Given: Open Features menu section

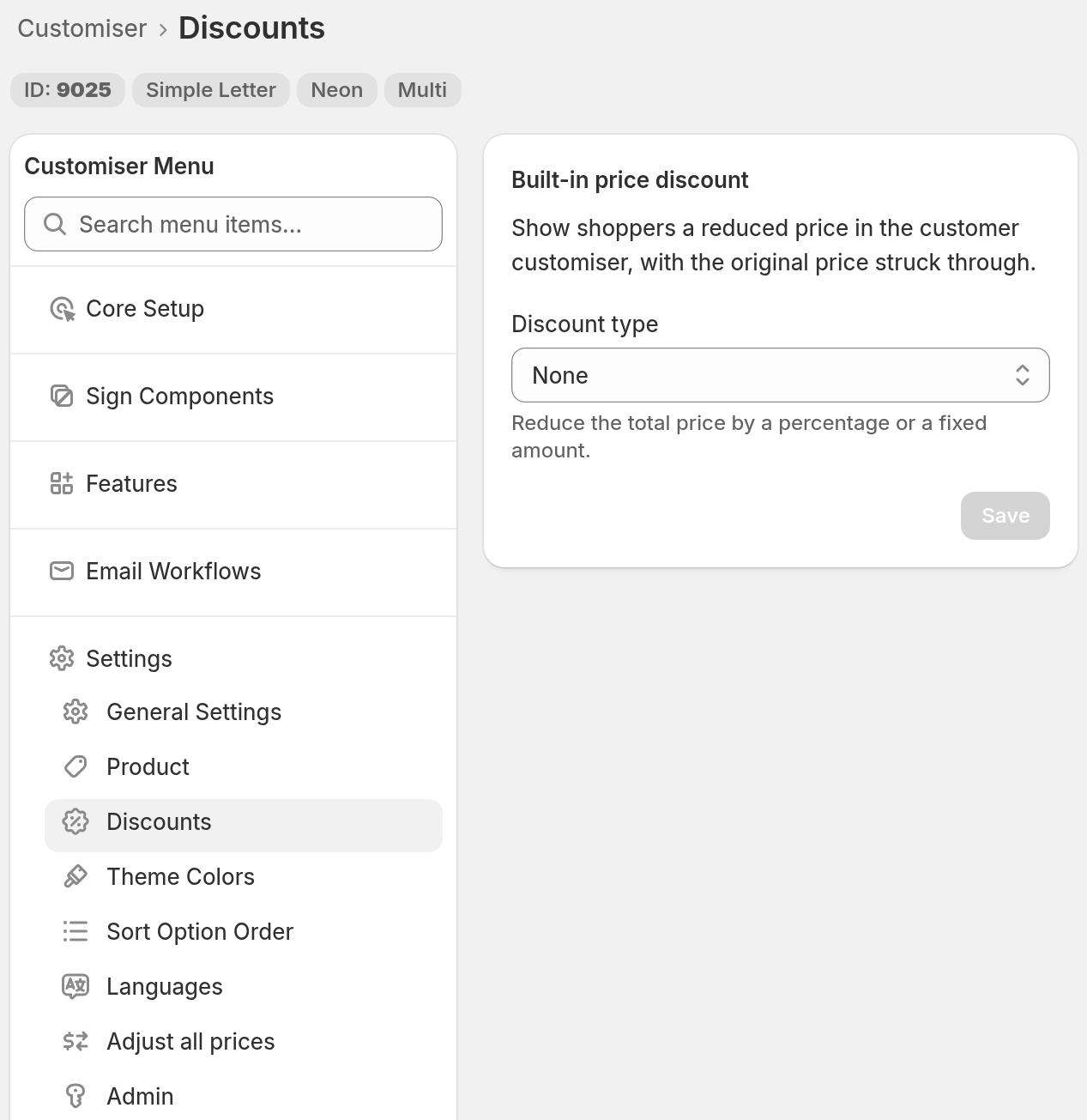Looking at the screenshot, I should (233, 483).
